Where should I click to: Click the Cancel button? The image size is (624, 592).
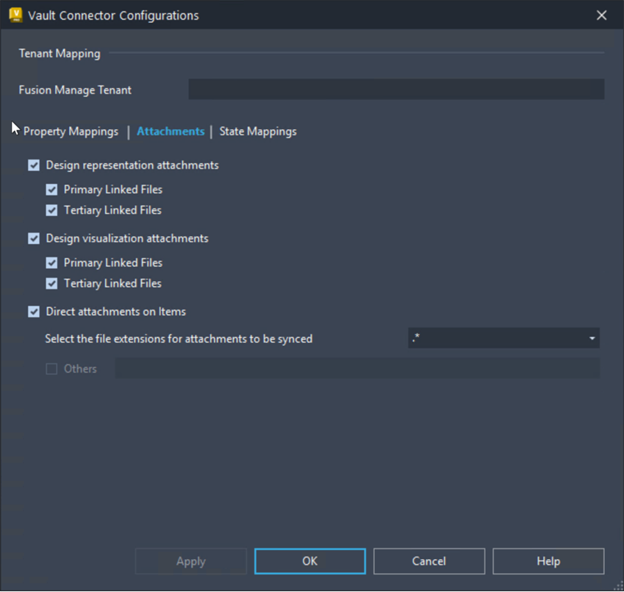pyautogui.click(x=429, y=561)
